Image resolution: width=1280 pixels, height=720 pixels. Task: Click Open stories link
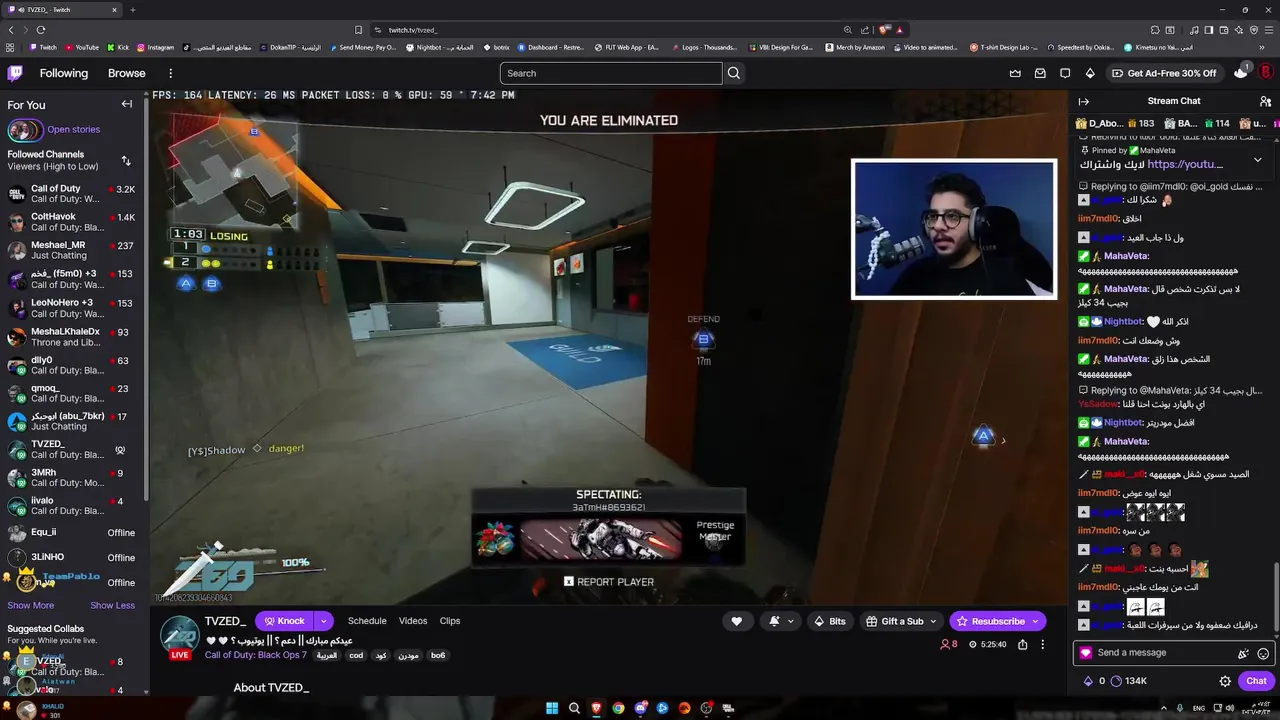click(73, 129)
